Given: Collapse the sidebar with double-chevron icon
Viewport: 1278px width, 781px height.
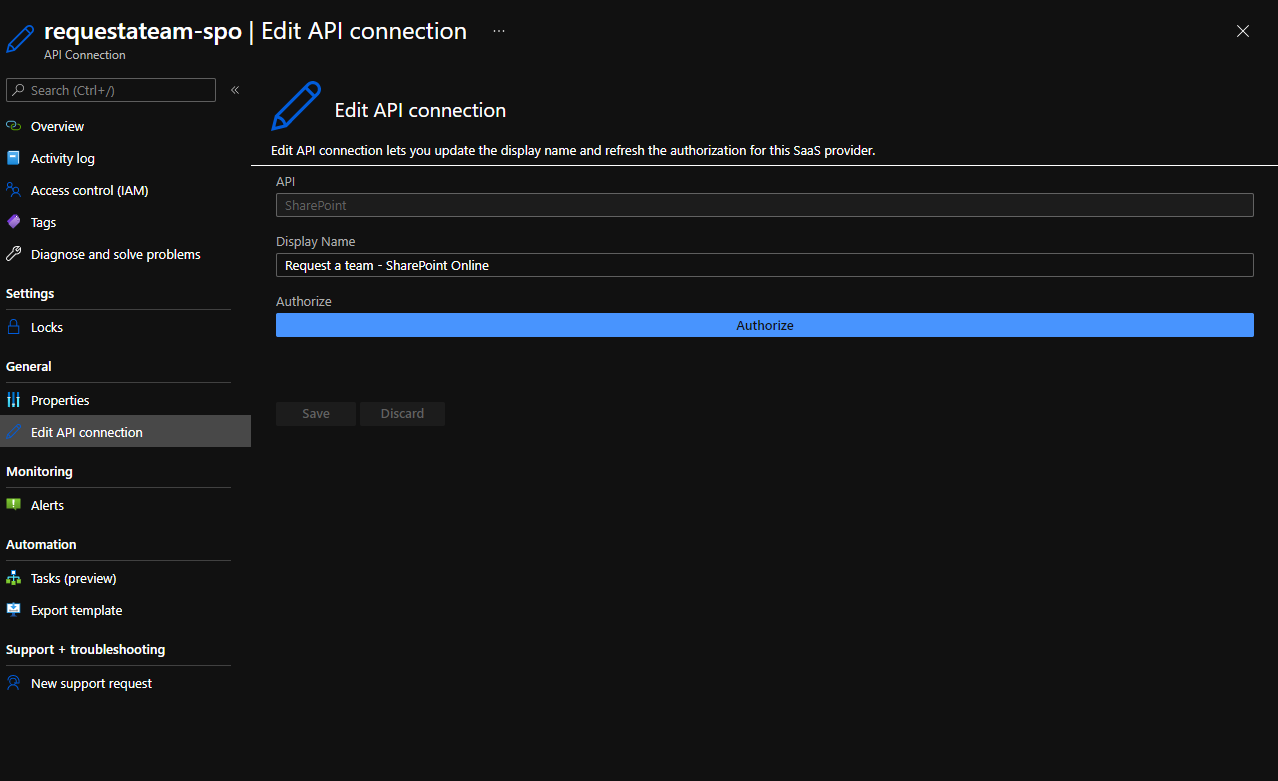Looking at the screenshot, I should pyautogui.click(x=235, y=90).
